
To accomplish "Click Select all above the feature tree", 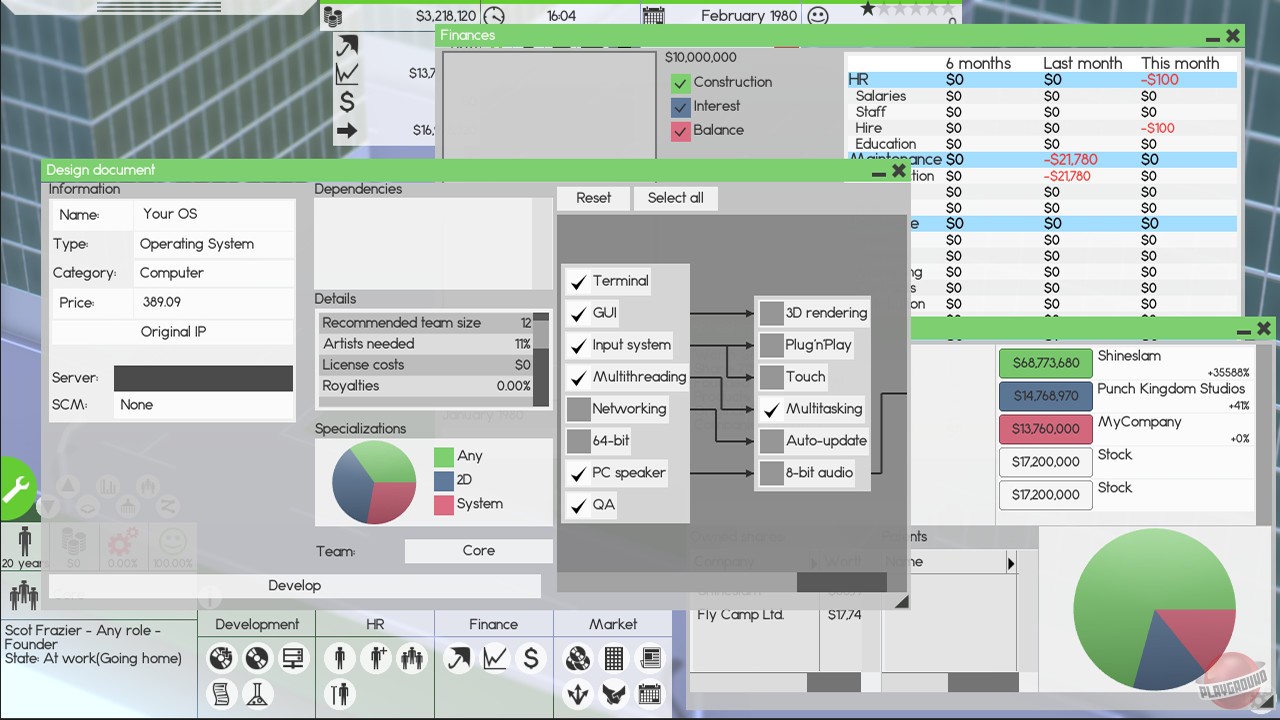I will tap(675, 198).
